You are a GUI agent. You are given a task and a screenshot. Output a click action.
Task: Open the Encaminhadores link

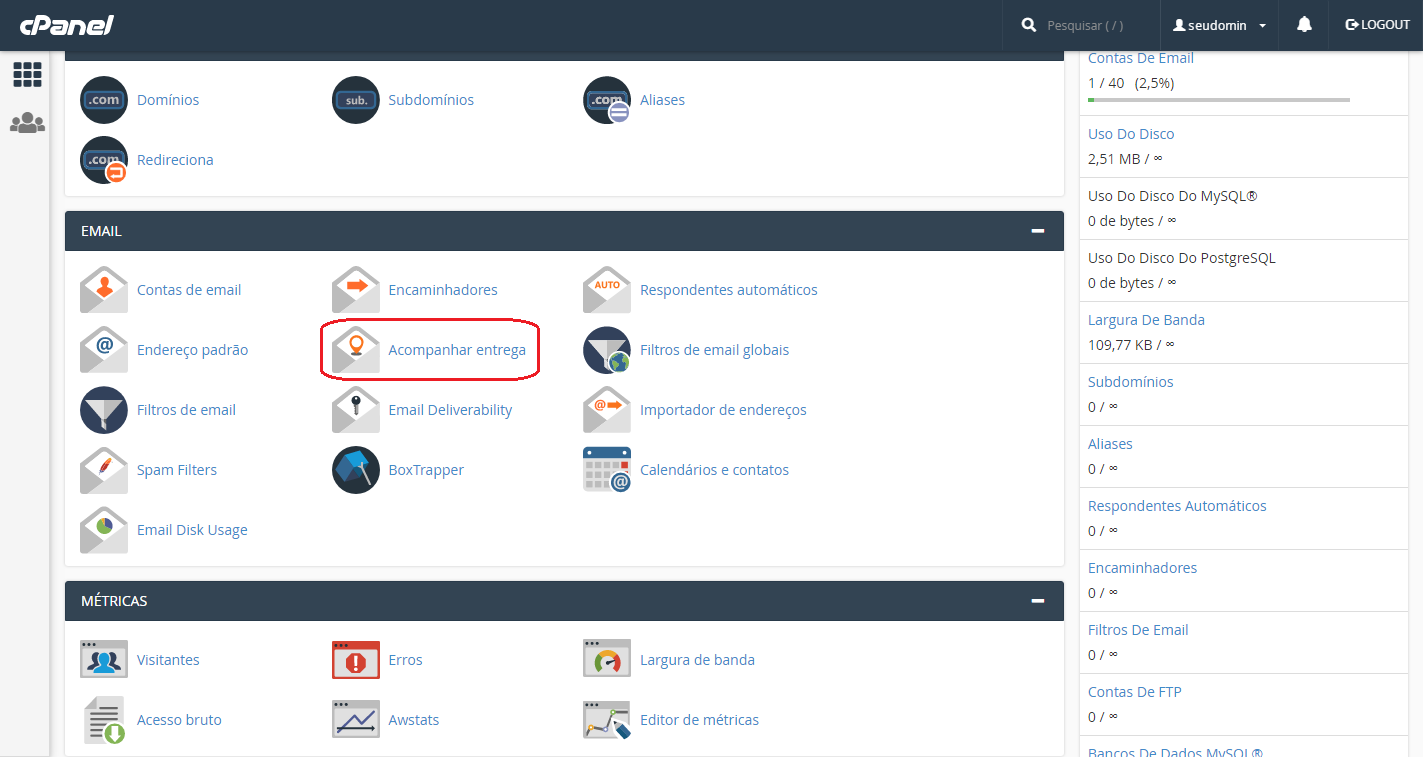tap(443, 290)
